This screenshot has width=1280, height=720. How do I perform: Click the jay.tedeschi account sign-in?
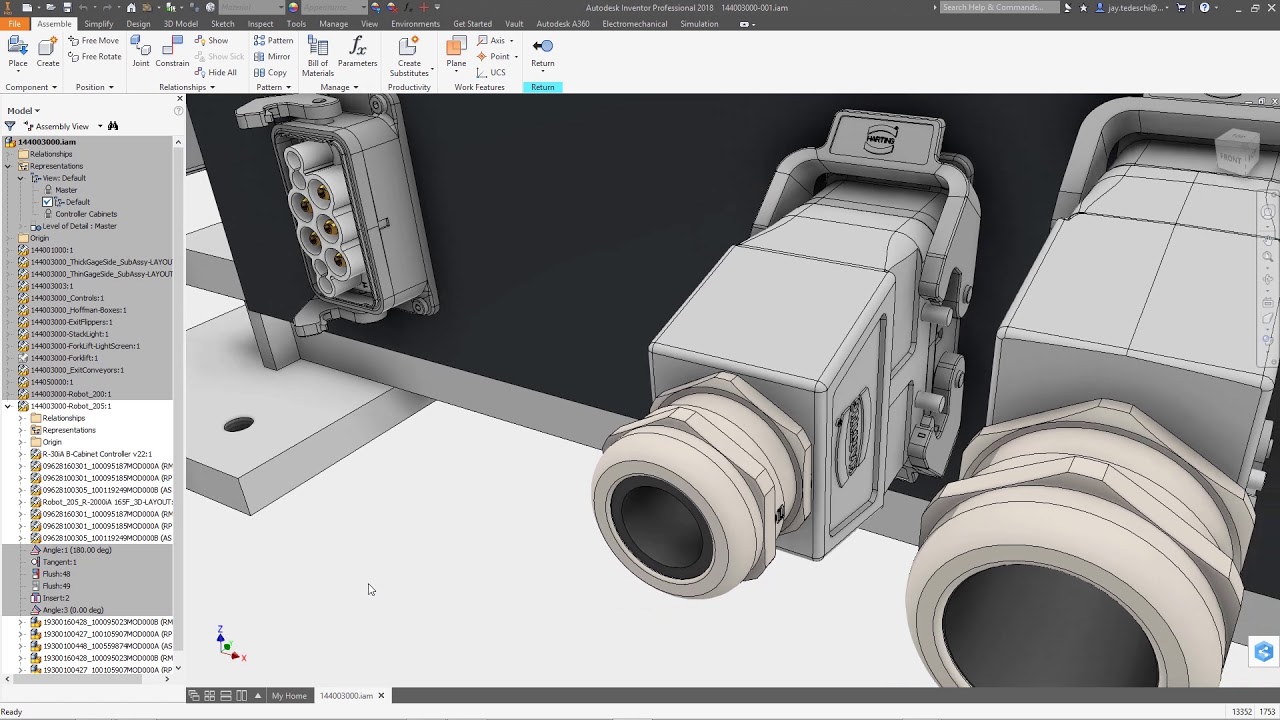click(1130, 7)
